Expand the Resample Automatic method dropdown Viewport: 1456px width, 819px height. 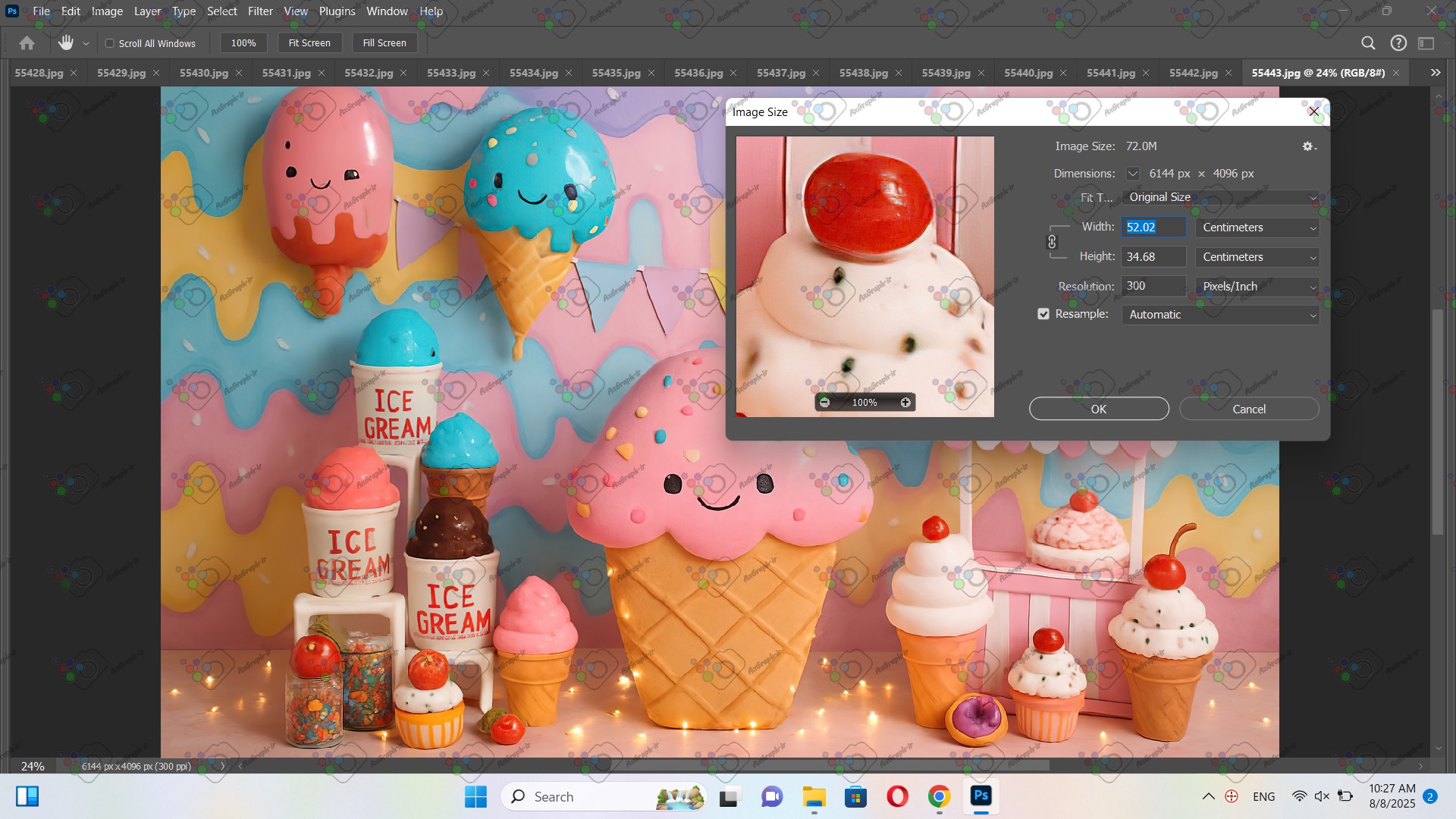[1219, 315]
